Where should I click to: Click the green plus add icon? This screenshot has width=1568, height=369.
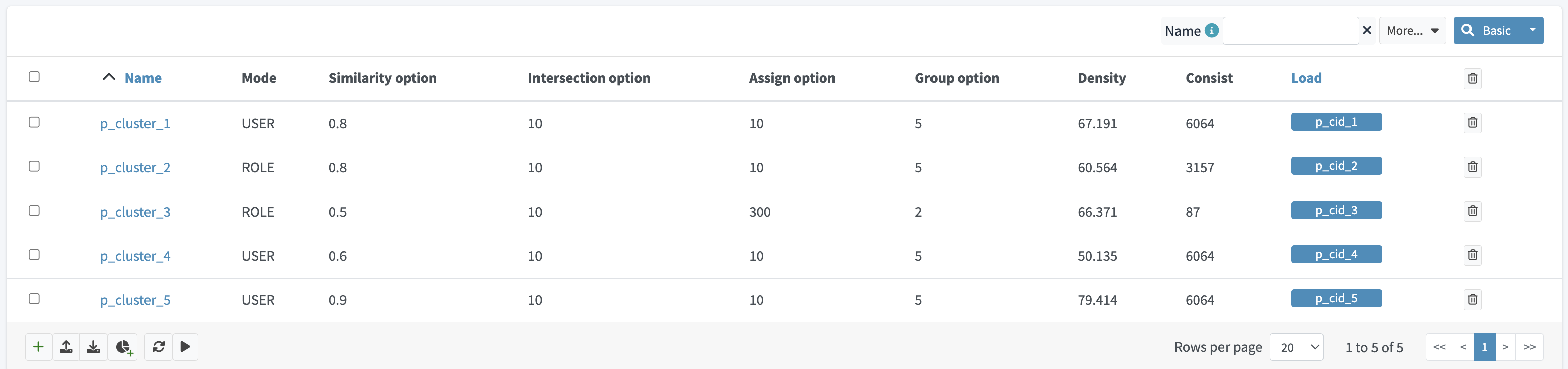point(38,346)
